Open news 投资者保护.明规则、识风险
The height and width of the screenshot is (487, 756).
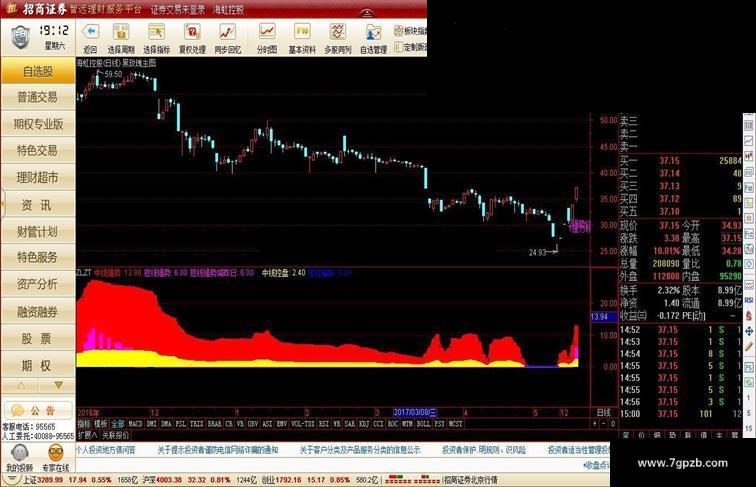click(x=484, y=450)
